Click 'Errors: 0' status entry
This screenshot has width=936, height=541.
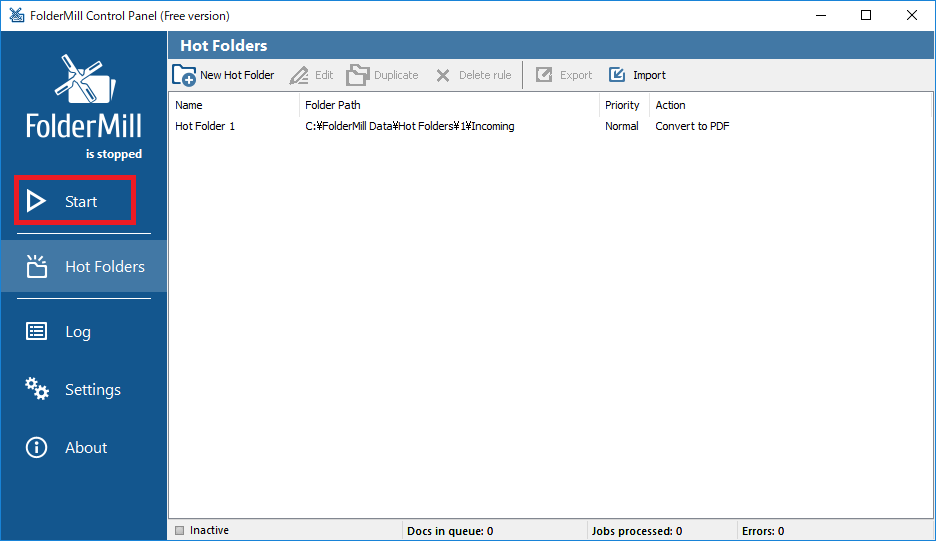coord(763,531)
